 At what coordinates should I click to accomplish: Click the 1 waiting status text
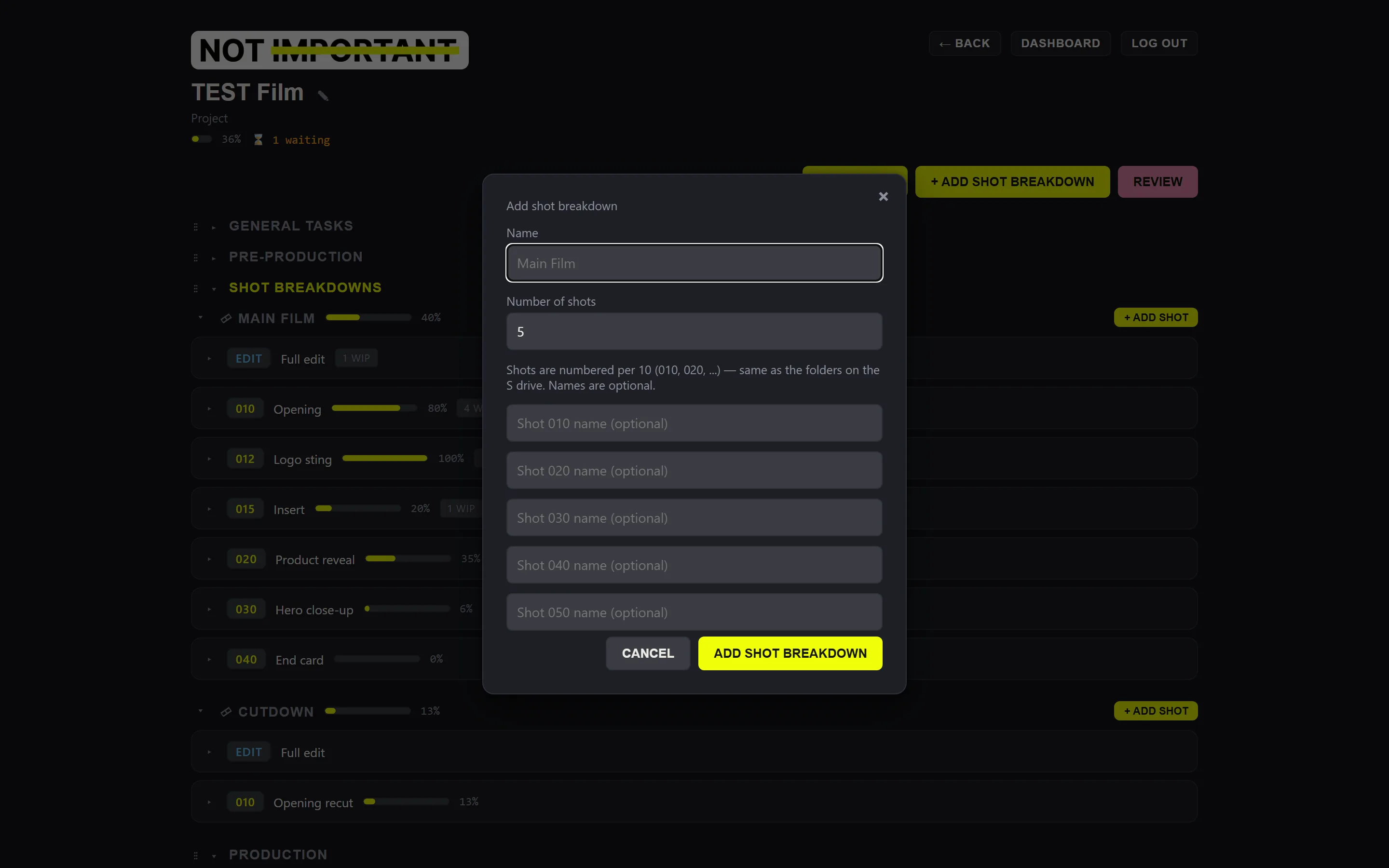pos(301,139)
